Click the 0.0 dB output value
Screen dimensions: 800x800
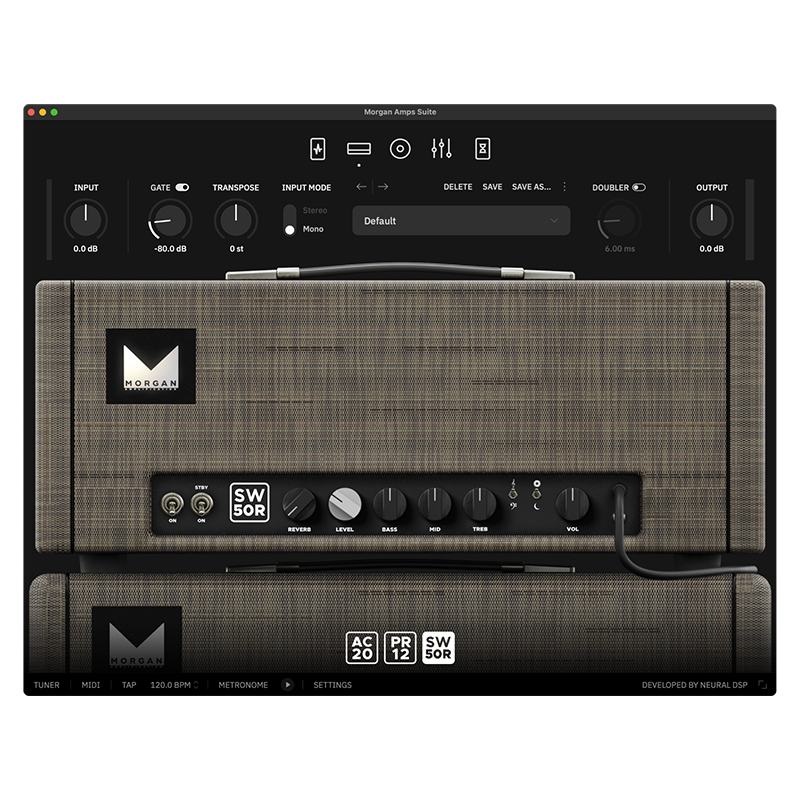[x=712, y=248]
